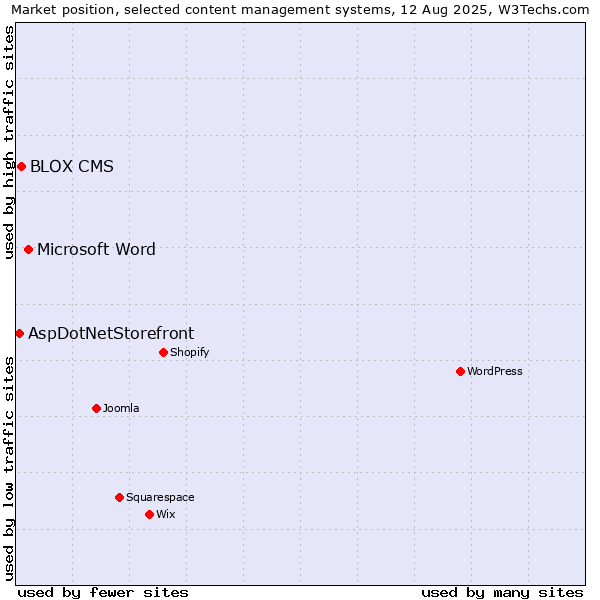The image size is (600, 600).
Task: Click the red Microsoft Word data point
Action: [x=28, y=249]
